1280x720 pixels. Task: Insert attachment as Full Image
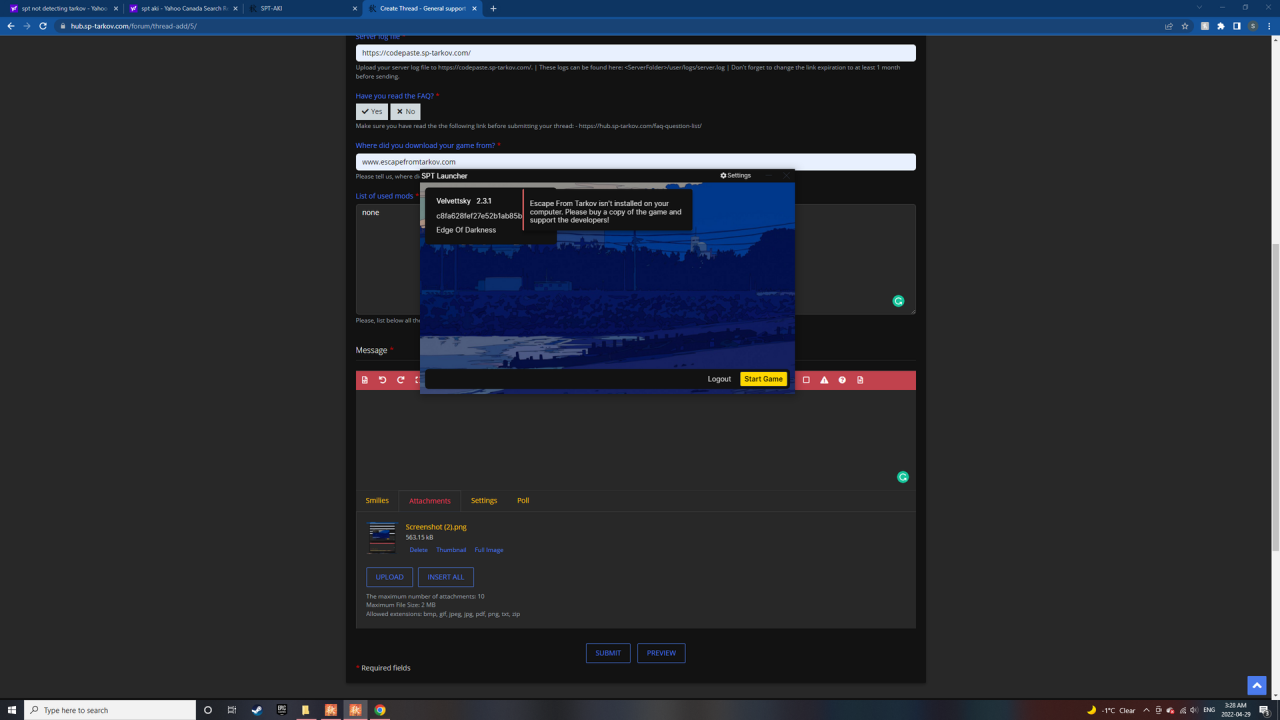click(489, 550)
